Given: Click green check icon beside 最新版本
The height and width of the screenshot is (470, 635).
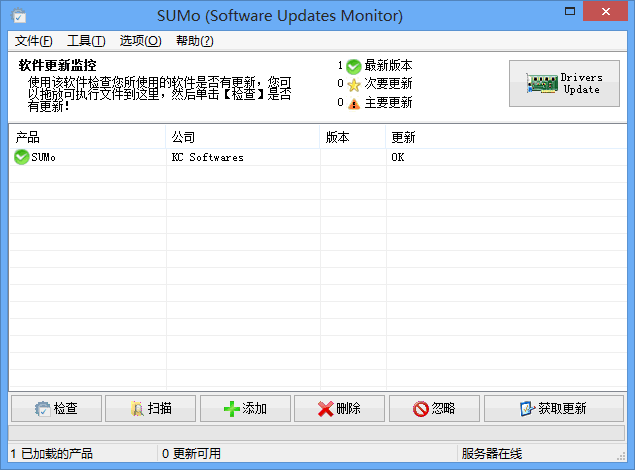Looking at the screenshot, I should (354, 67).
